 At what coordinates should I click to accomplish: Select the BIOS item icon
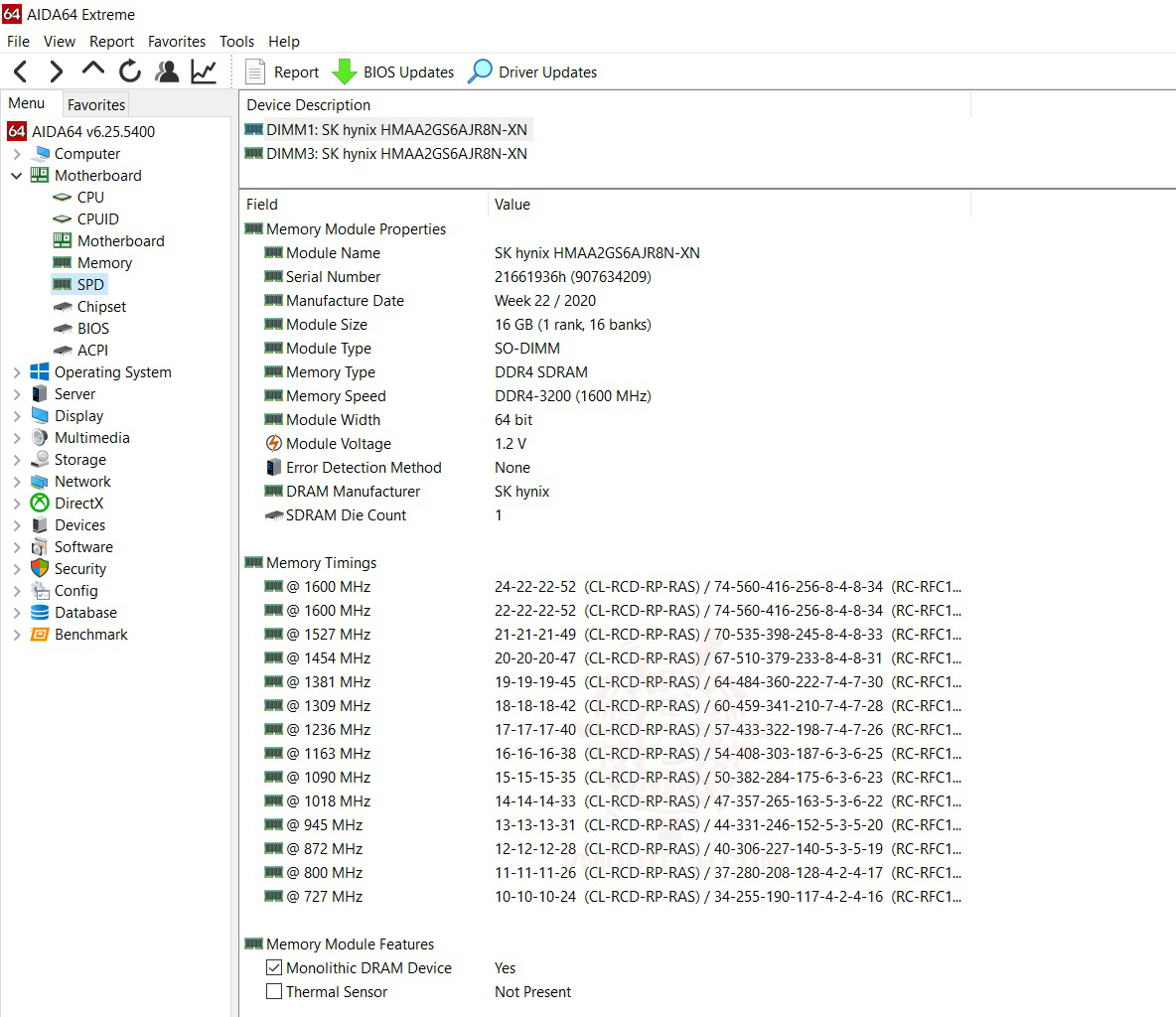pyautogui.click(x=63, y=329)
